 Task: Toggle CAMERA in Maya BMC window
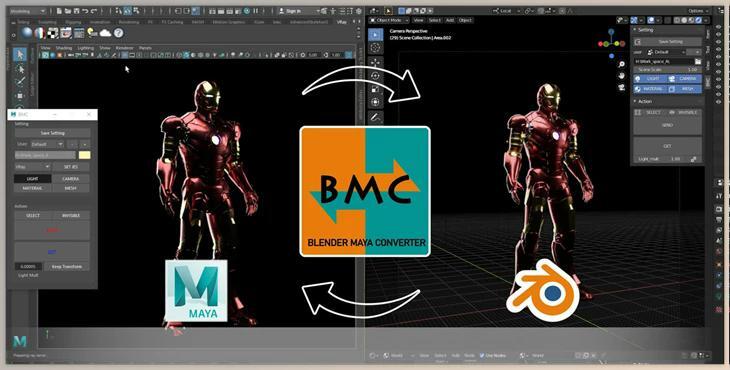click(70, 179)
